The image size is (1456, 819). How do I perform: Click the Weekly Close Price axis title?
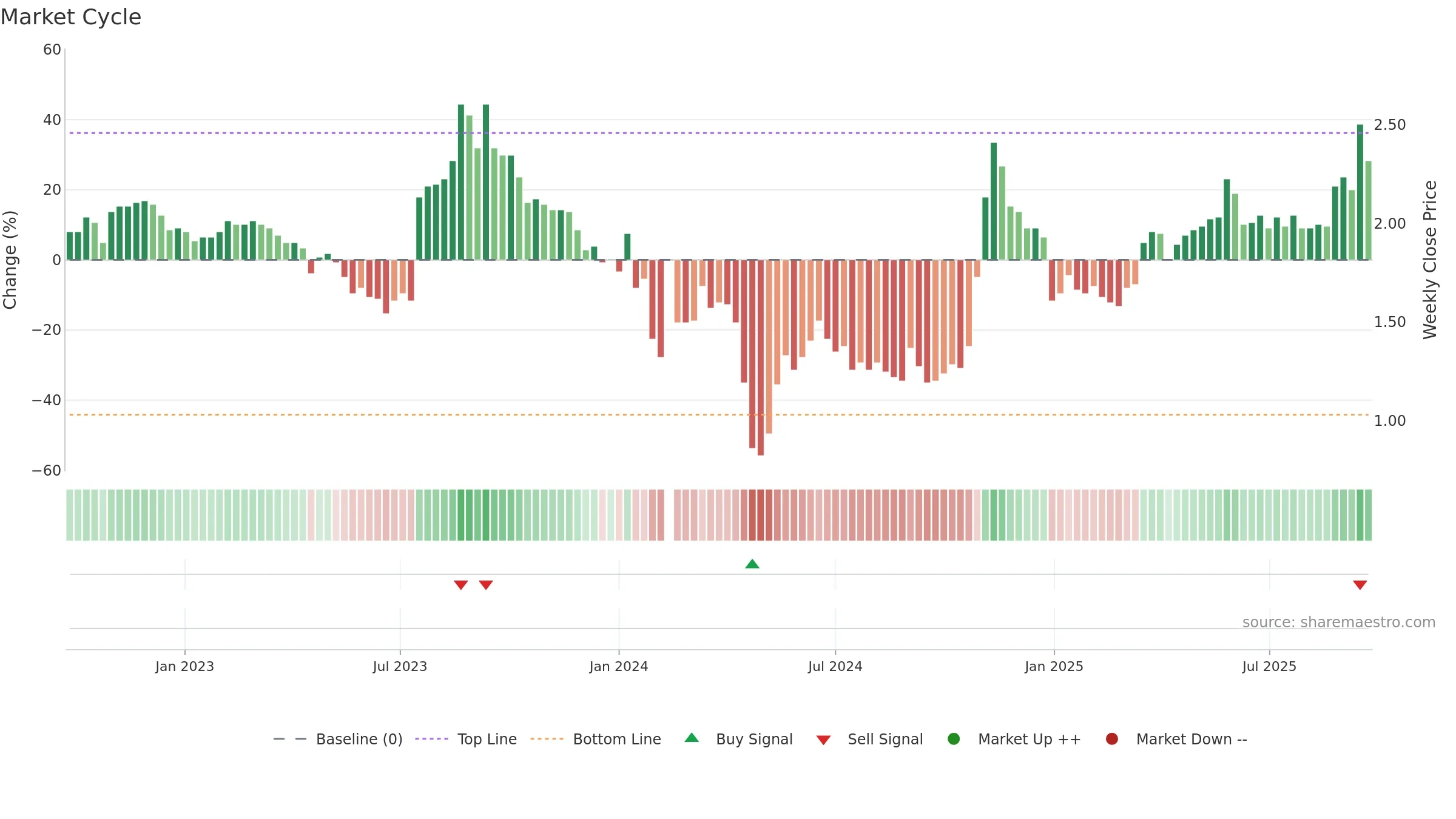(x=1430, y=260)
